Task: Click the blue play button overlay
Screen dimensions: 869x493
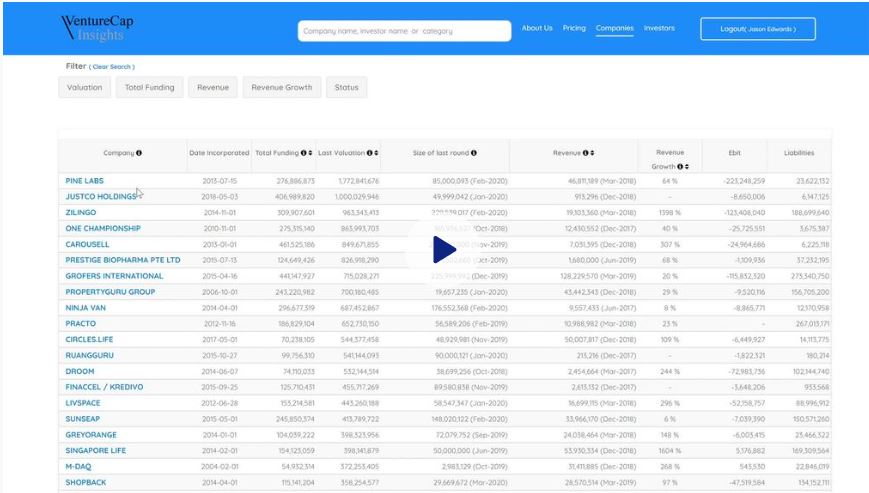Action: (444, 250)
